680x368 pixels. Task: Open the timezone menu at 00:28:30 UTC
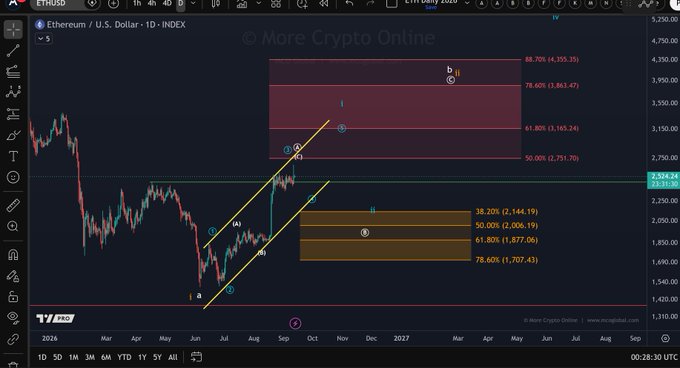click(654, 357)
